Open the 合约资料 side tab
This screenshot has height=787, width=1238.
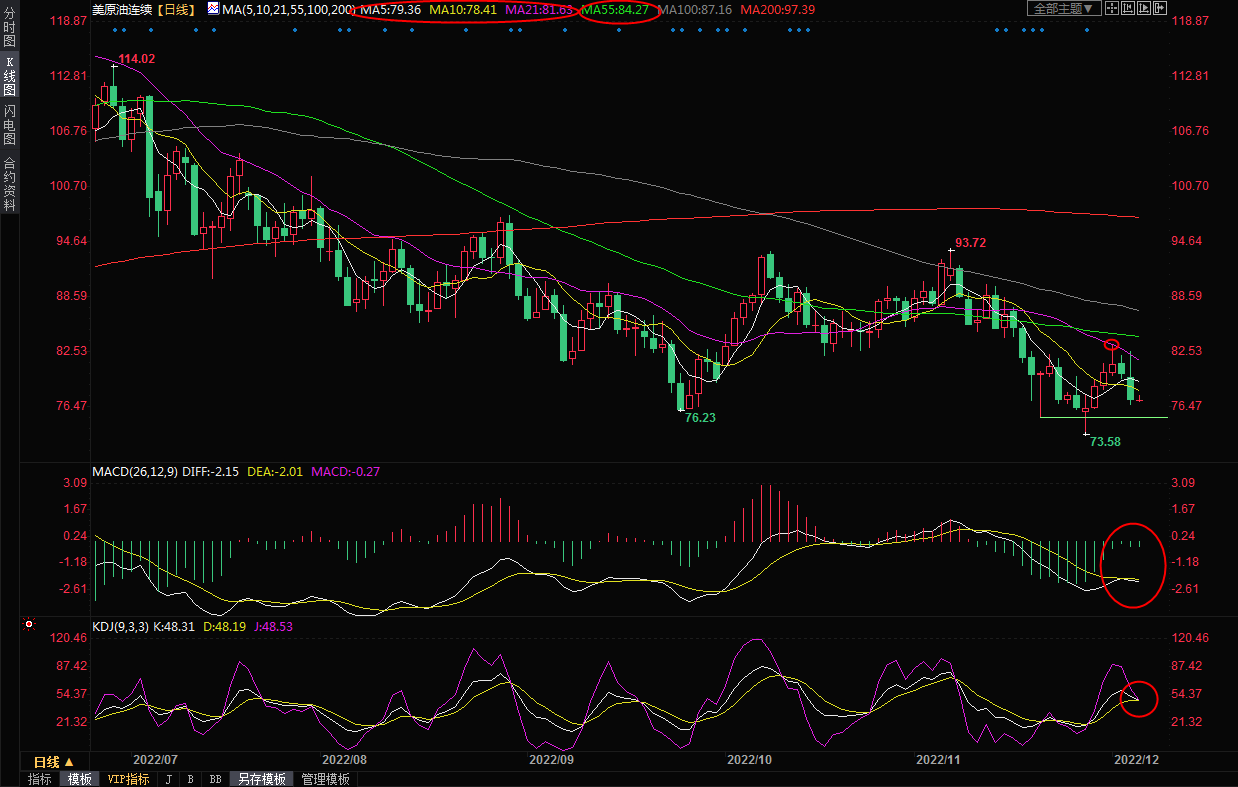coord(9,184)
